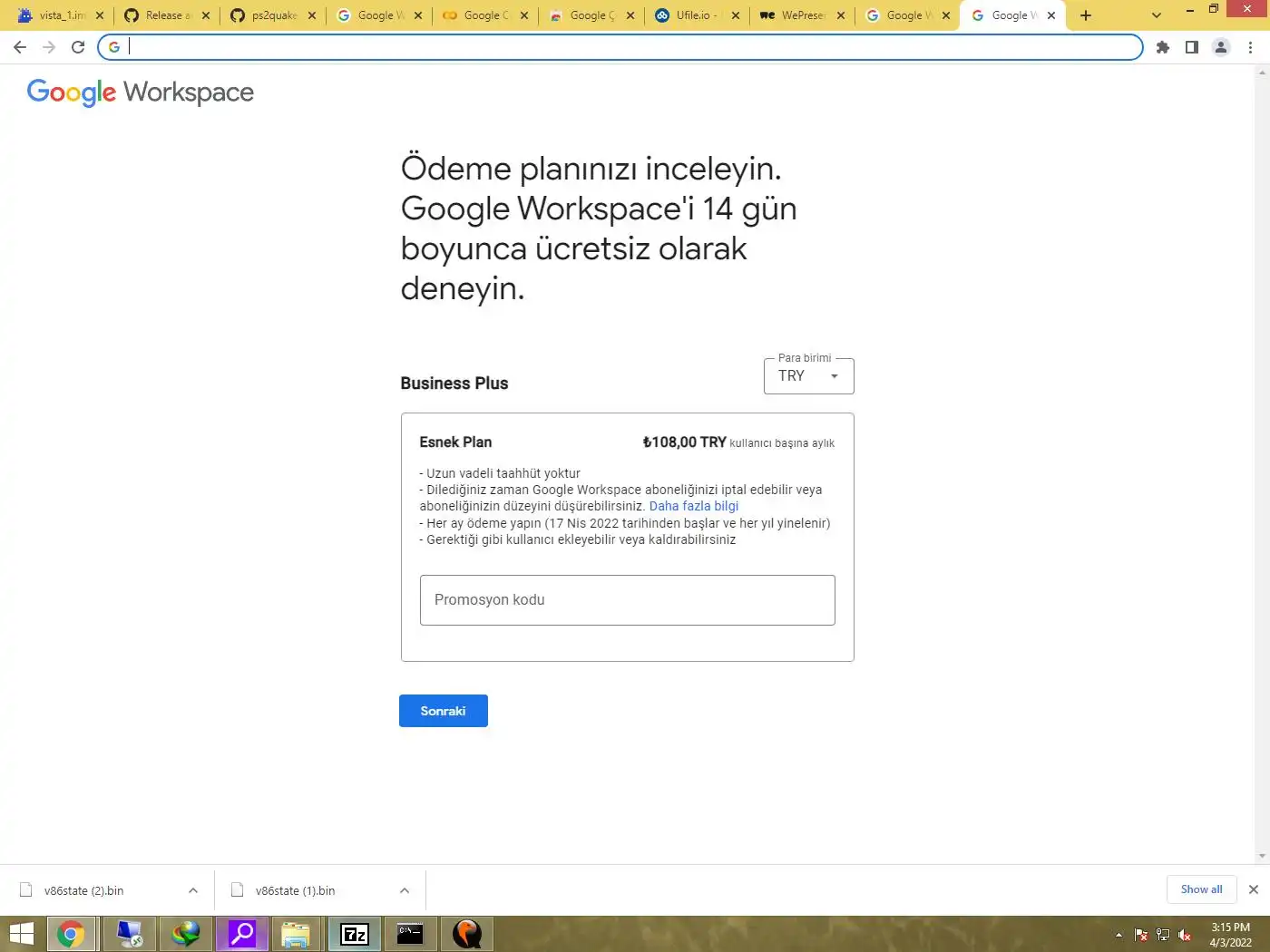Click the Chrome taskbar icon
This screenshot has width=1270, height=952.
[x=71, y=934]
